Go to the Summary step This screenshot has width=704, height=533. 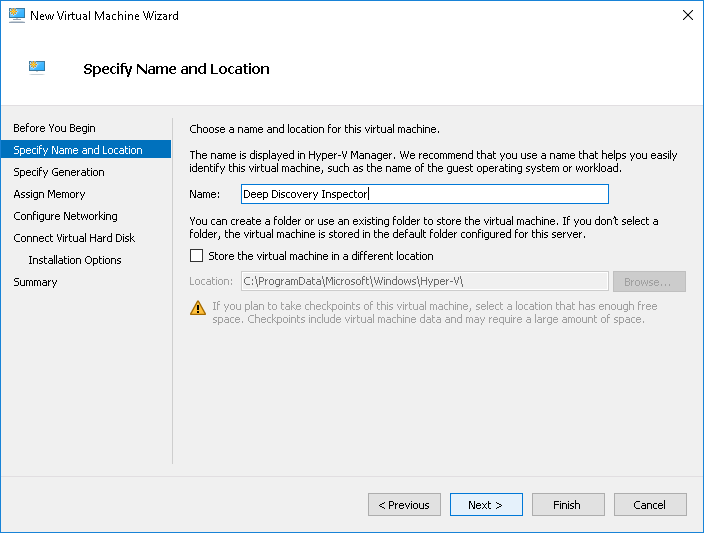(35, 282)
